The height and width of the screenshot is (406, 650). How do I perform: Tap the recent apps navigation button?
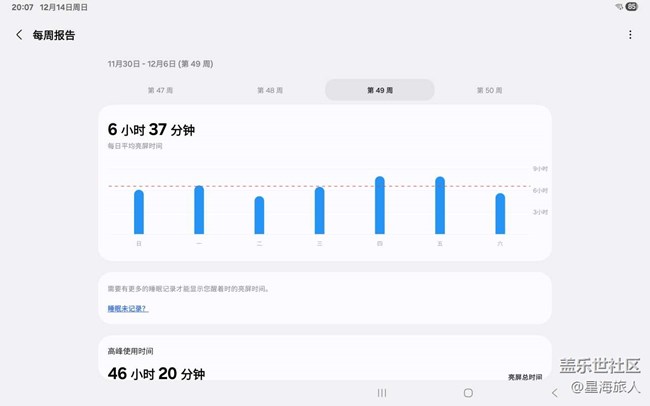[381, 393]
